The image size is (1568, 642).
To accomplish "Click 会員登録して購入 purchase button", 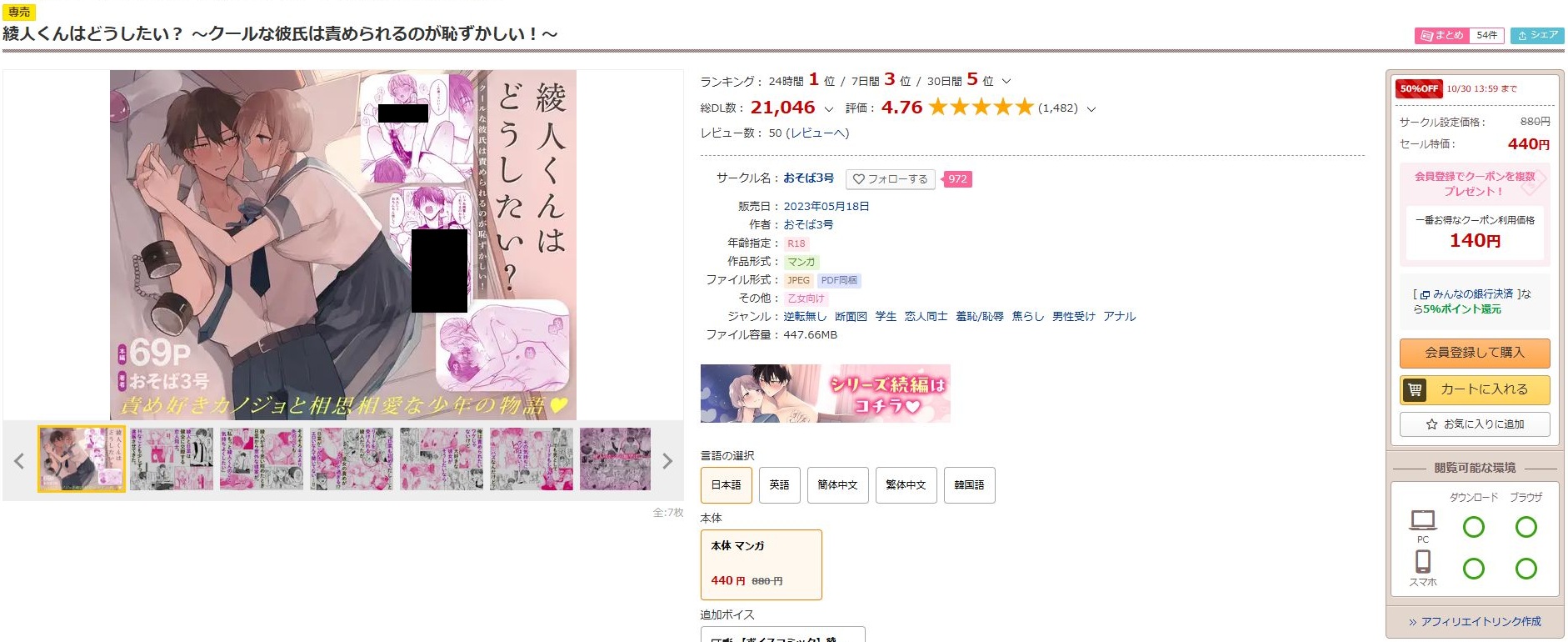I will (1474, 353).
